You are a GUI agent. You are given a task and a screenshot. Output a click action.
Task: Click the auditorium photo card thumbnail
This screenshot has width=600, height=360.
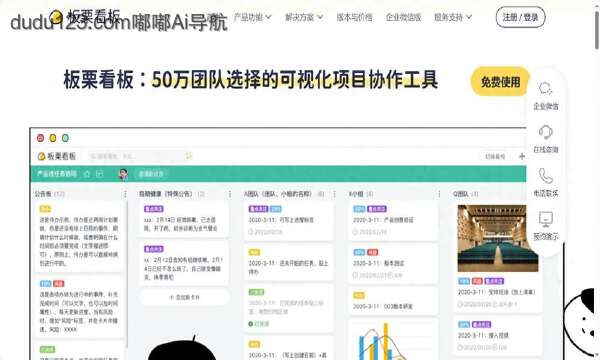tap(497, 238)
